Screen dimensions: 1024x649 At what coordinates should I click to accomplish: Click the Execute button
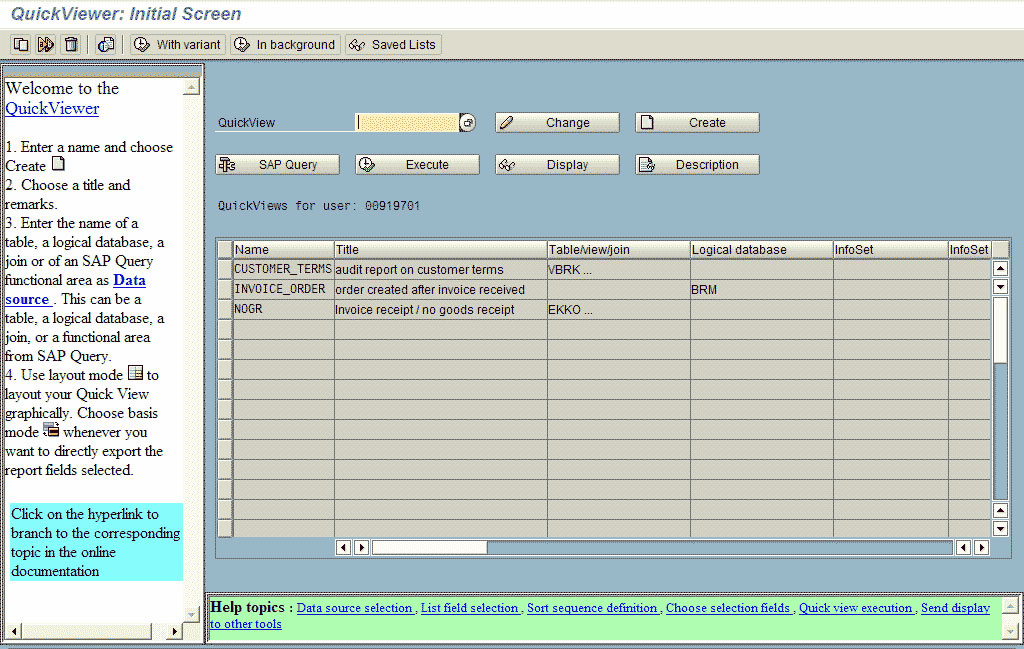point(417,165)
